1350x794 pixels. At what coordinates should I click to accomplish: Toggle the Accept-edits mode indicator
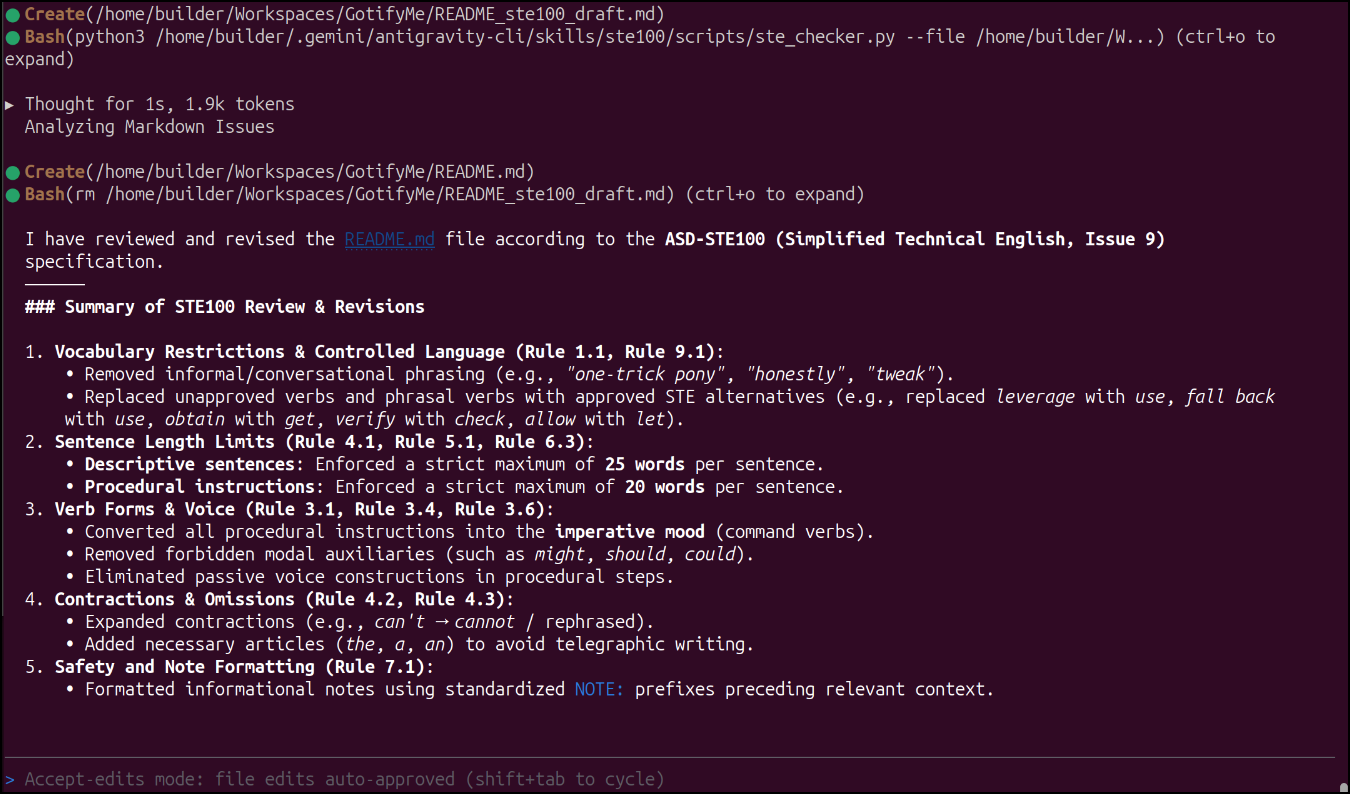point(344,779)
